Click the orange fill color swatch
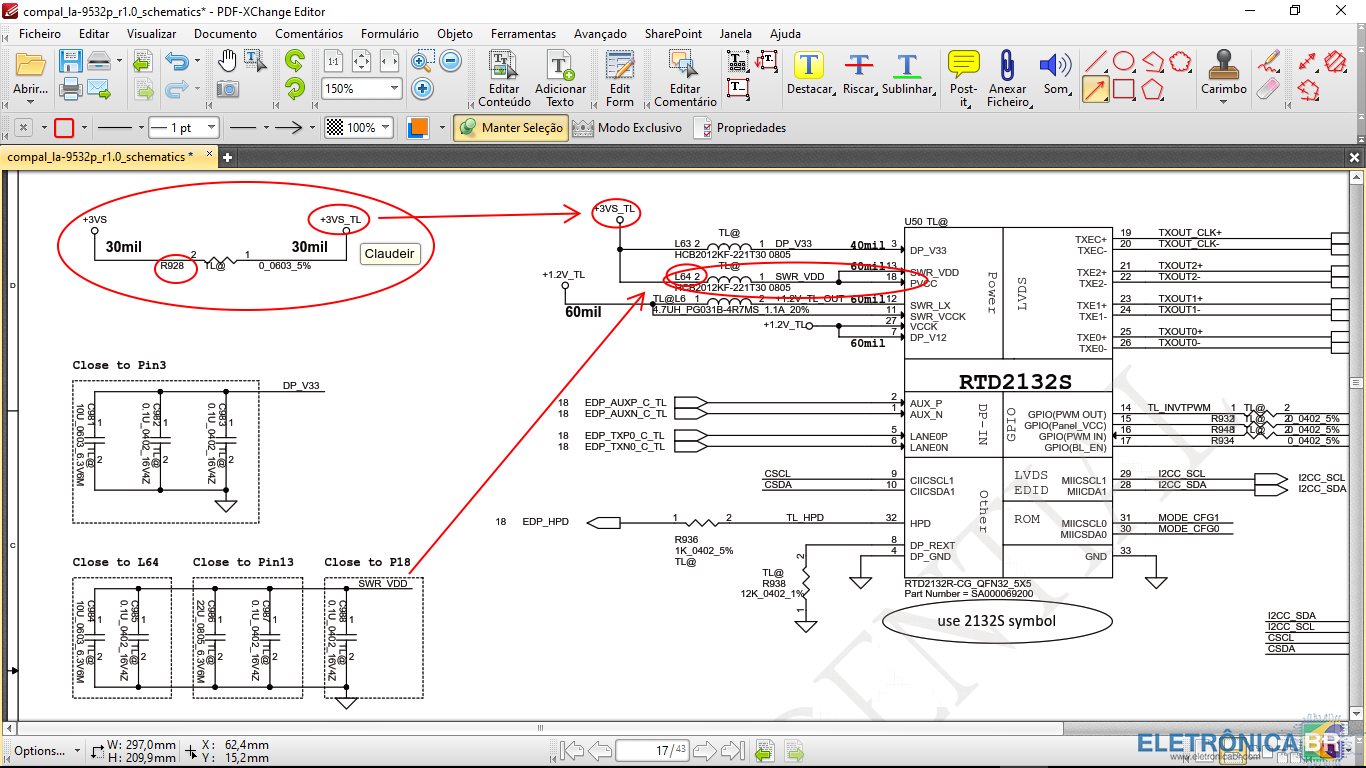This screenshot has height=768, width=1366. click(x=417, y=128)
